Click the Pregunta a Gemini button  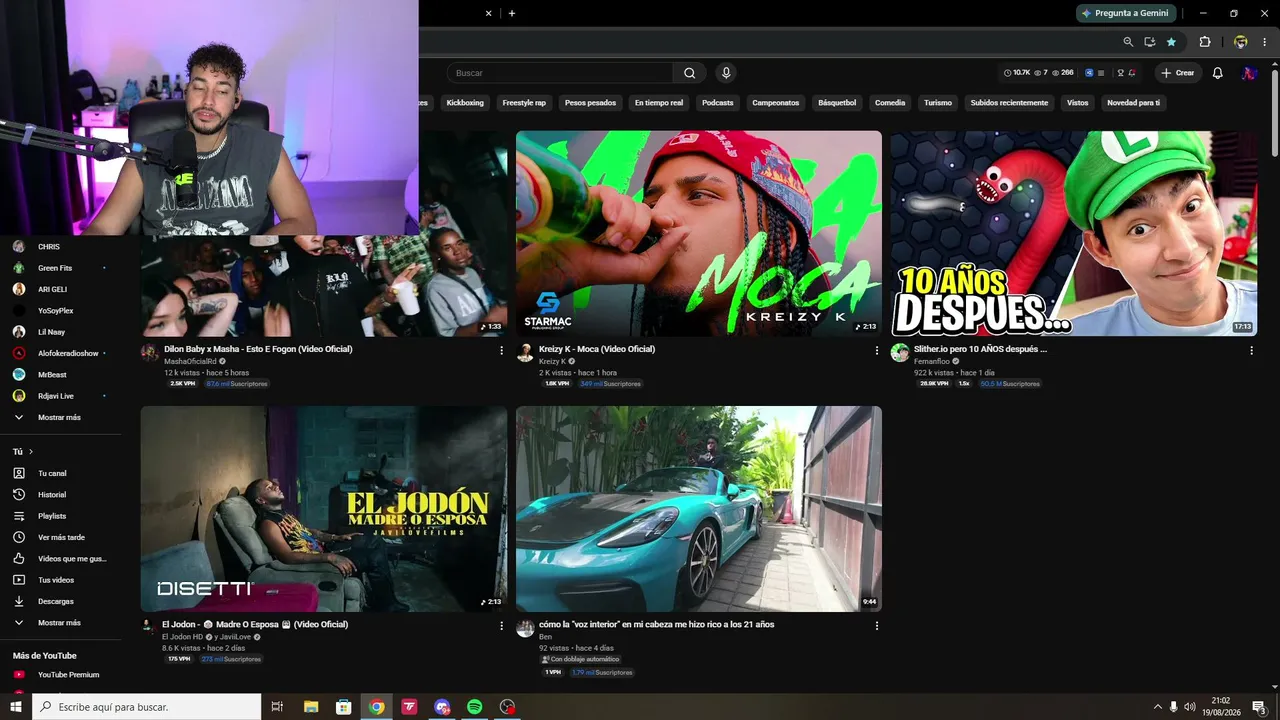point(1126,13)
